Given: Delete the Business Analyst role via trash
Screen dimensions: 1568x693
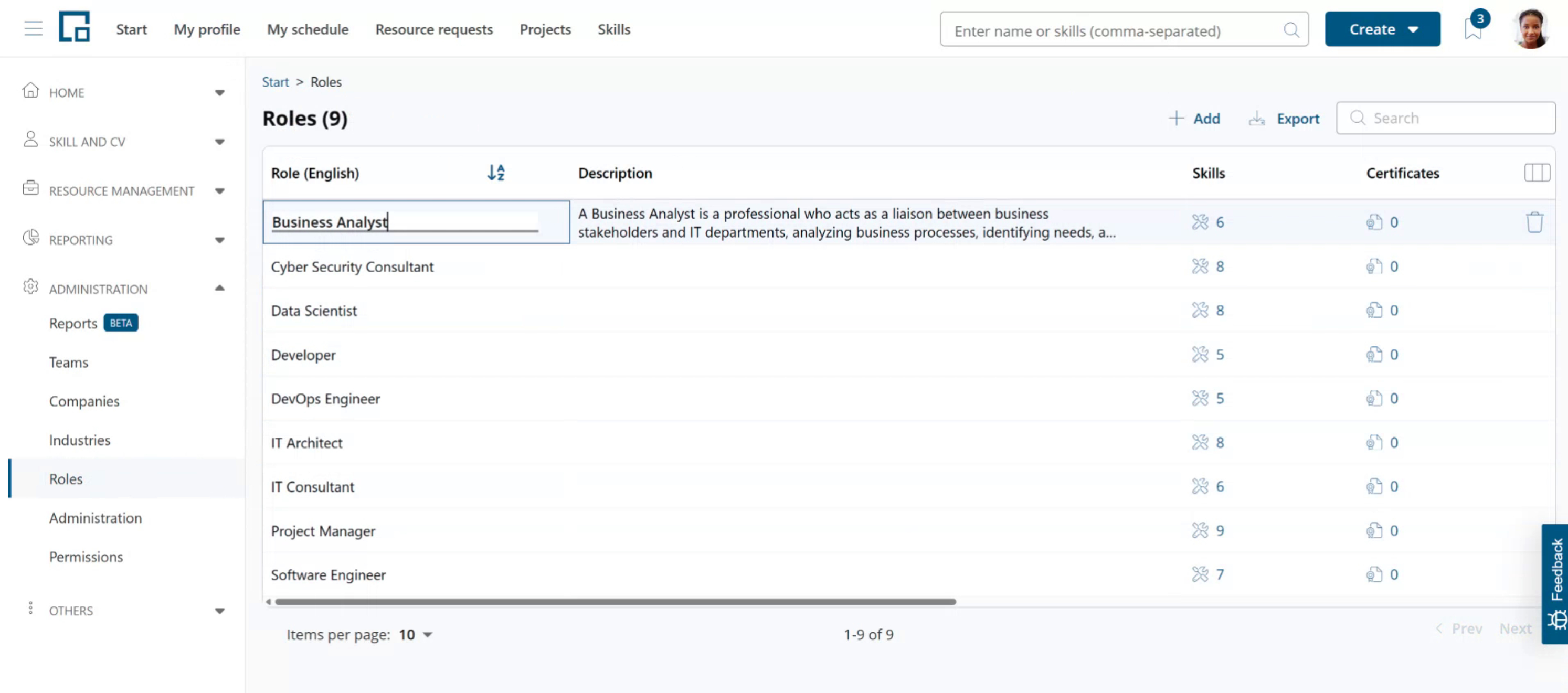Looking at the screenshot, I should click(x=1534, y=222).
